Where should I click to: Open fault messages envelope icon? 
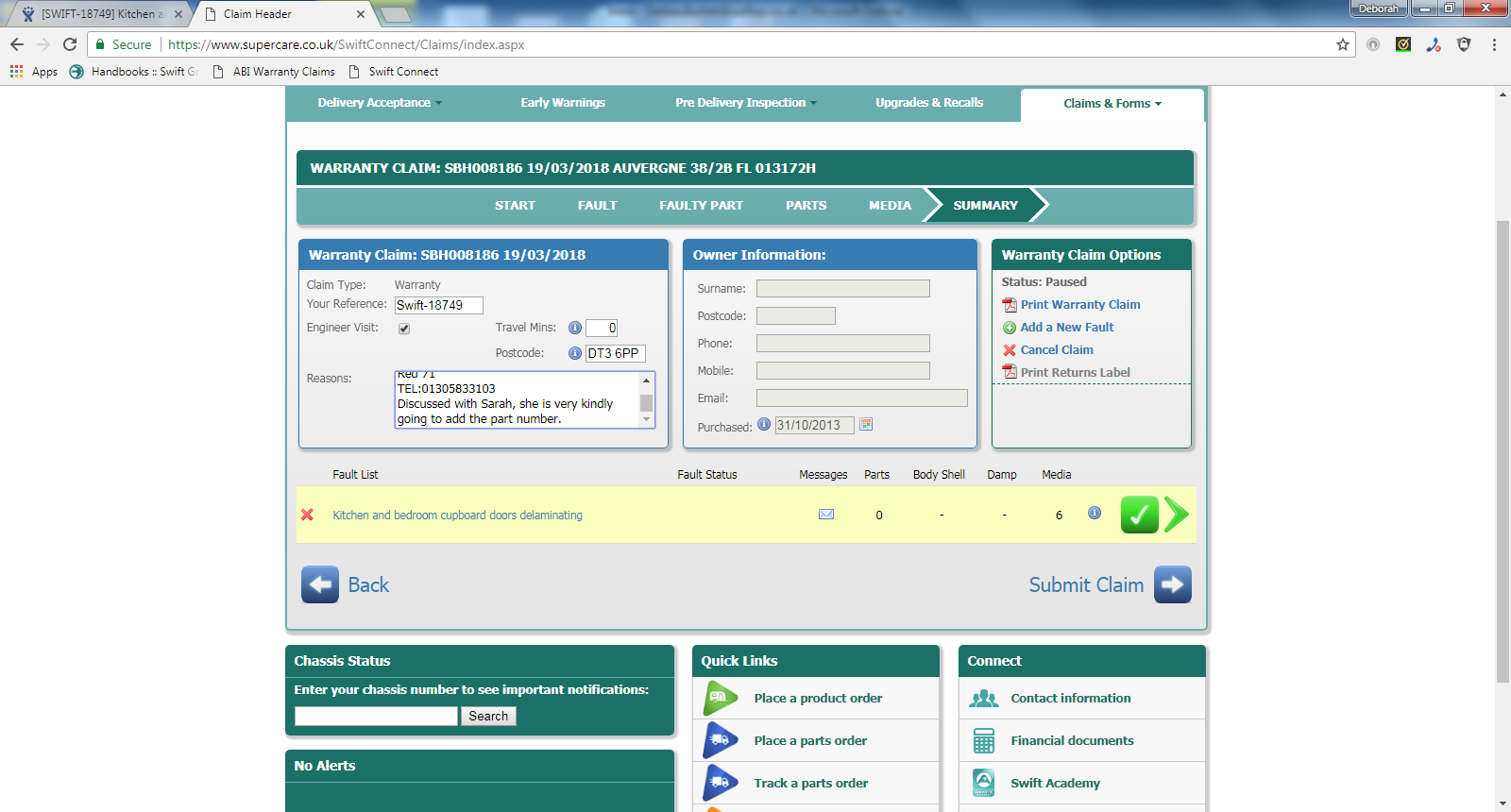click(x=826, y=515)
